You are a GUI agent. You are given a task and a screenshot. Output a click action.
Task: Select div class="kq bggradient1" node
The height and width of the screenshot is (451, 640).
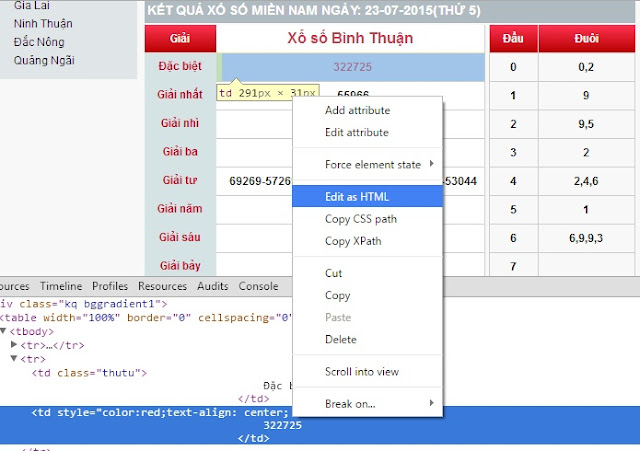84,304
